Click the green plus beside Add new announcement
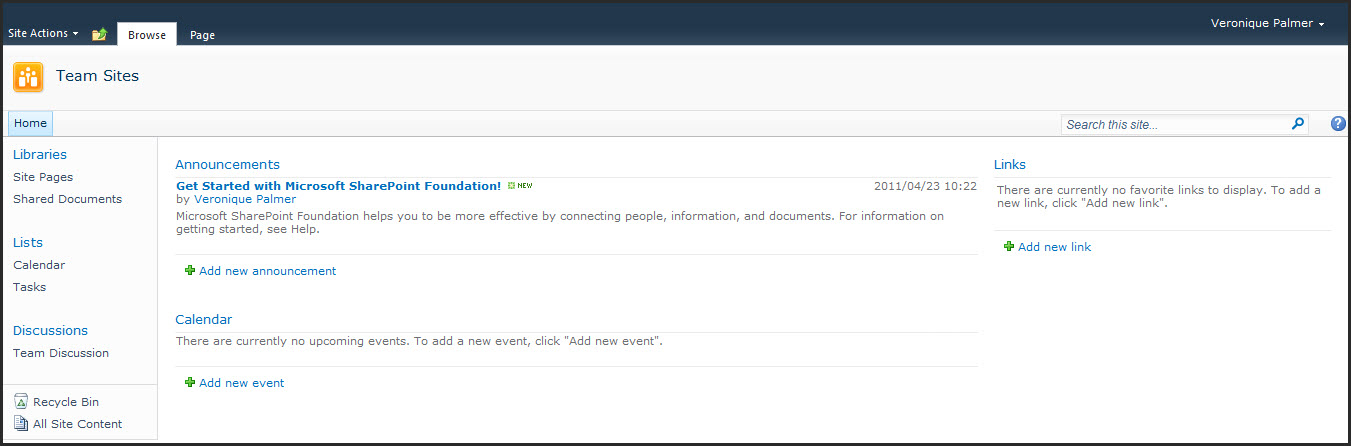Image resolution: width=1351 pixels, height=446 pixels. click(190, 271)
